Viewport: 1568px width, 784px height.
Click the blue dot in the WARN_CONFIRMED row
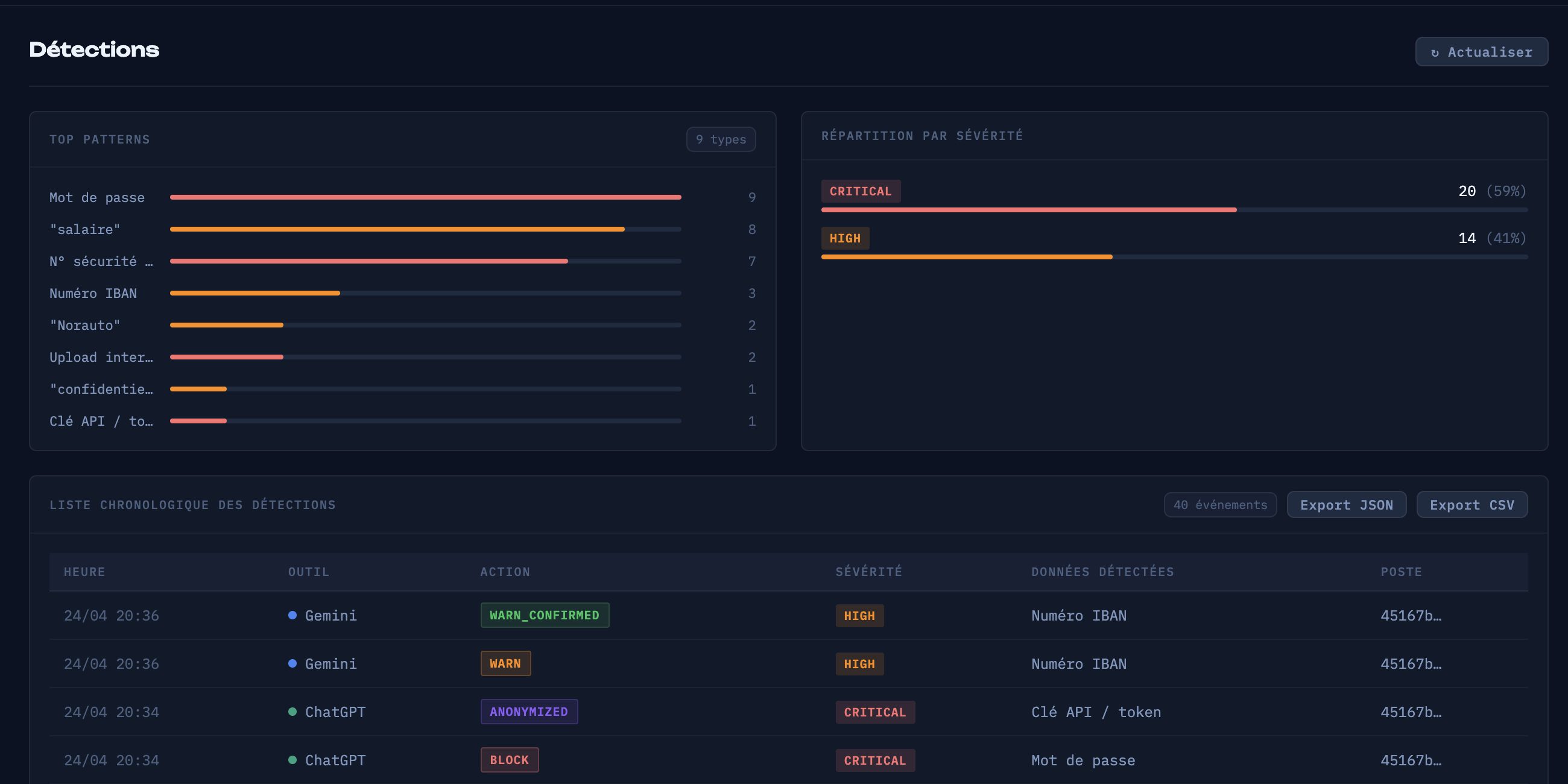tap(292, 615)
